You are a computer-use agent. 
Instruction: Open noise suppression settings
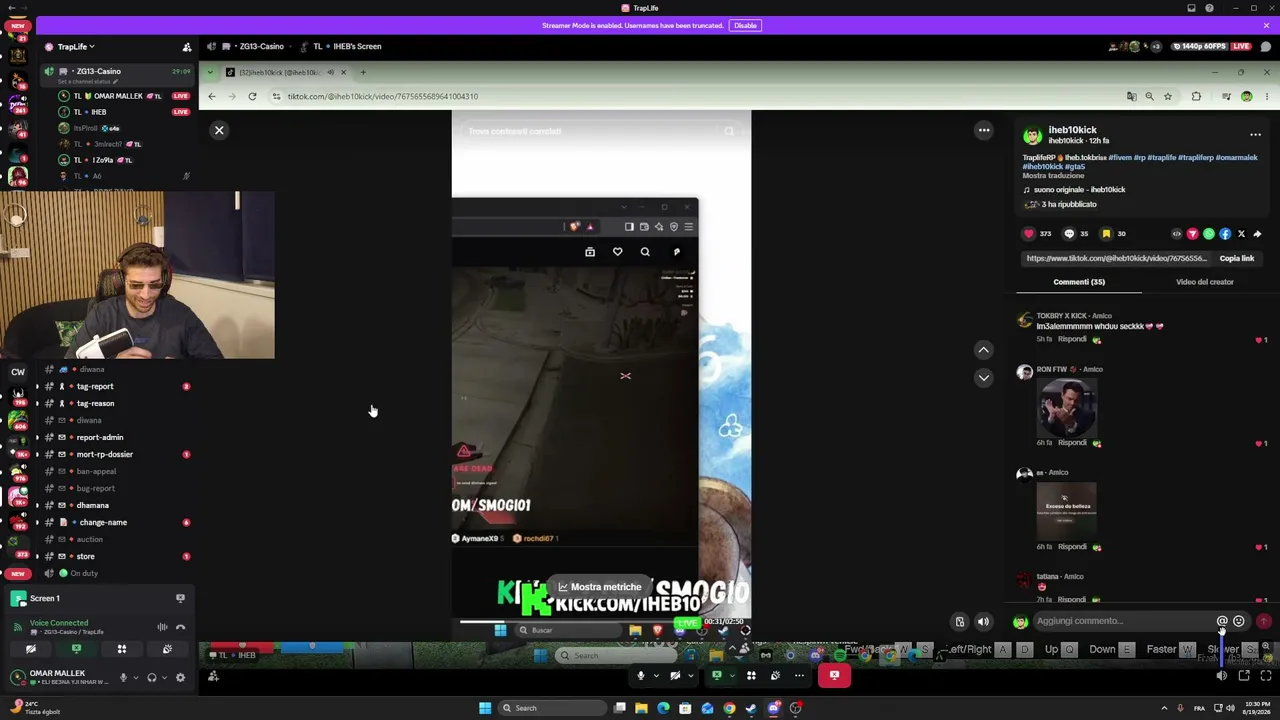coord(162,628)
